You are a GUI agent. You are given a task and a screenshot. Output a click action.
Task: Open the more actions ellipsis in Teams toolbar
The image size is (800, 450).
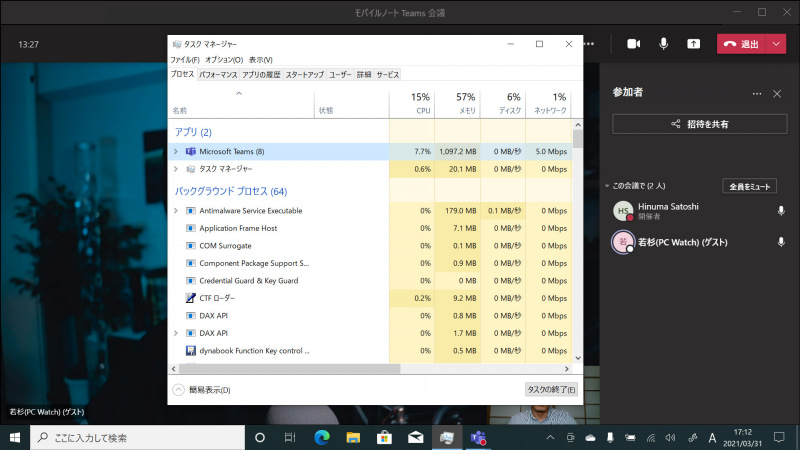click(589, 44)
